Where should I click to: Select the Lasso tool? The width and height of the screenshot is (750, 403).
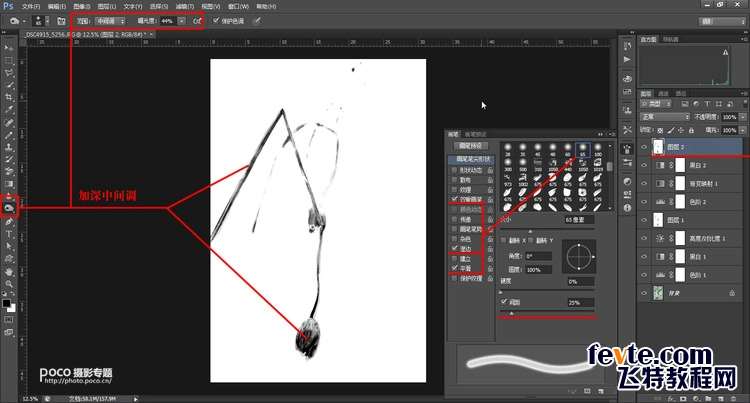[x=9, y=73]
